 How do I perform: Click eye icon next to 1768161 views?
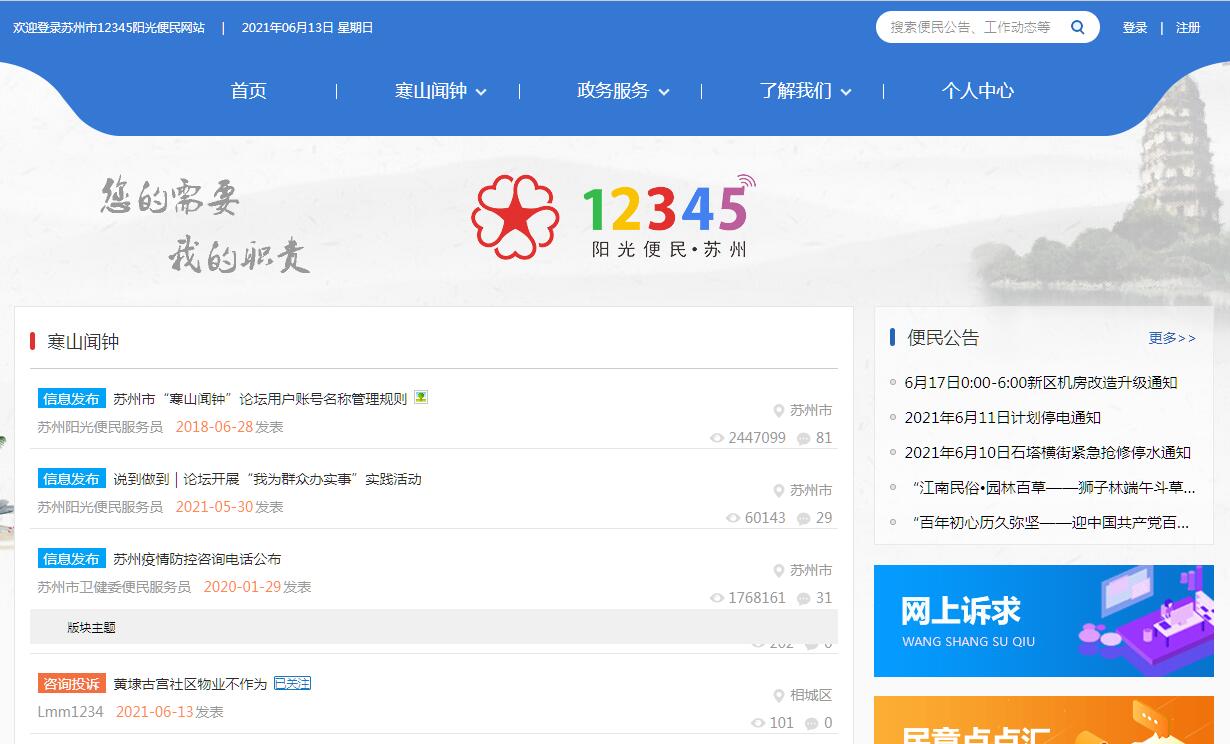716,598
